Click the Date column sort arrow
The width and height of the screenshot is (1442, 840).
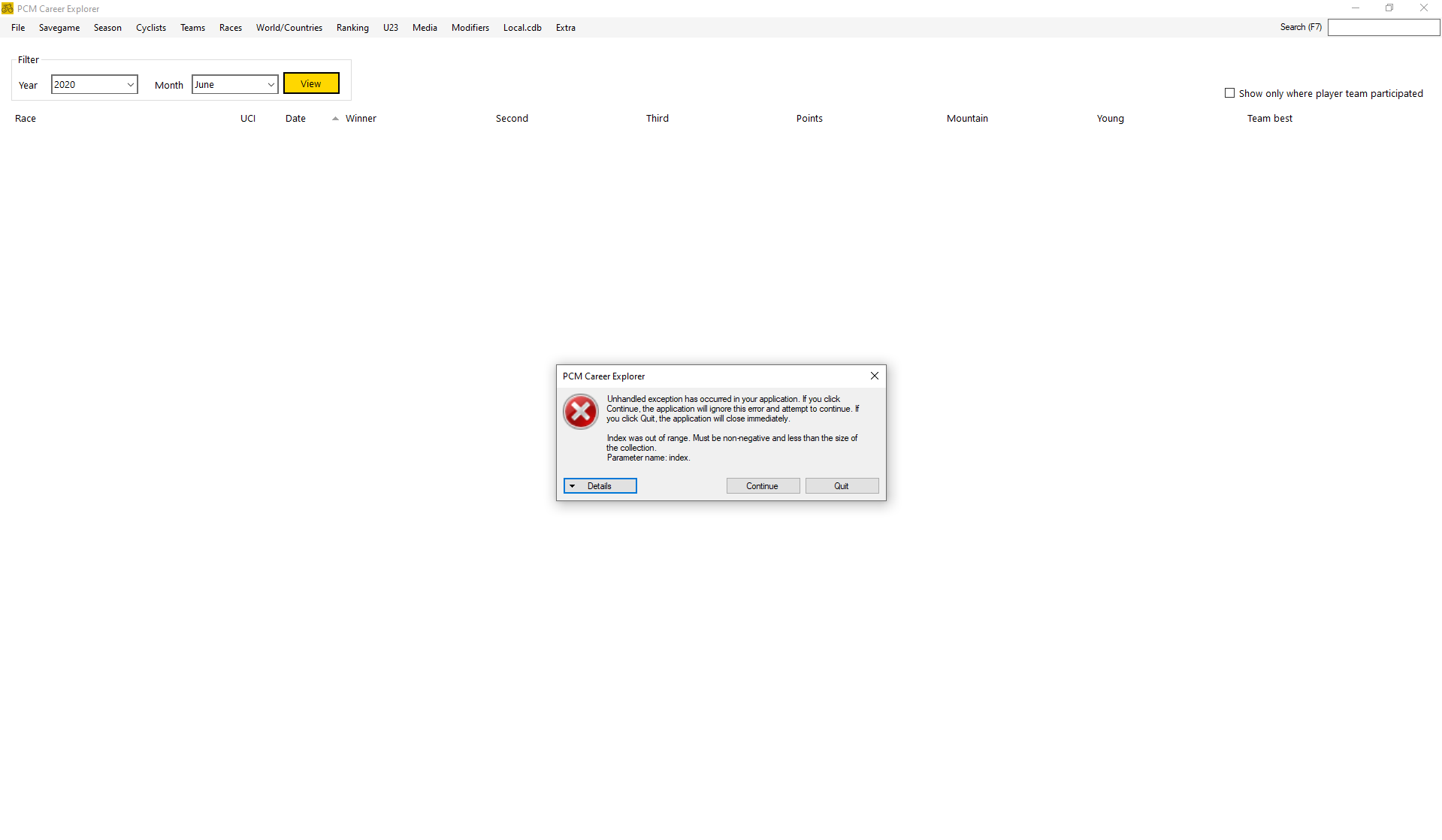(x=335, y=119)
